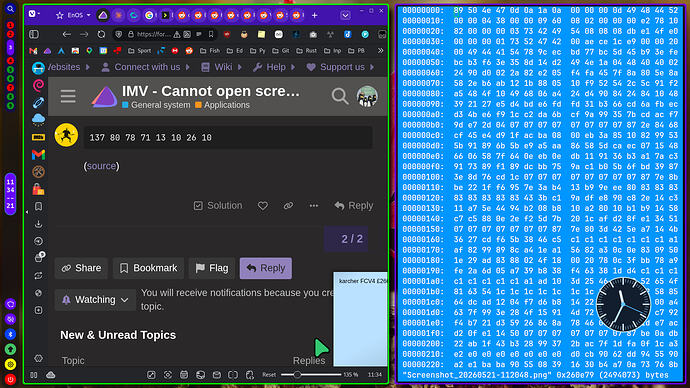Open the Applications category link

[222, 105]
